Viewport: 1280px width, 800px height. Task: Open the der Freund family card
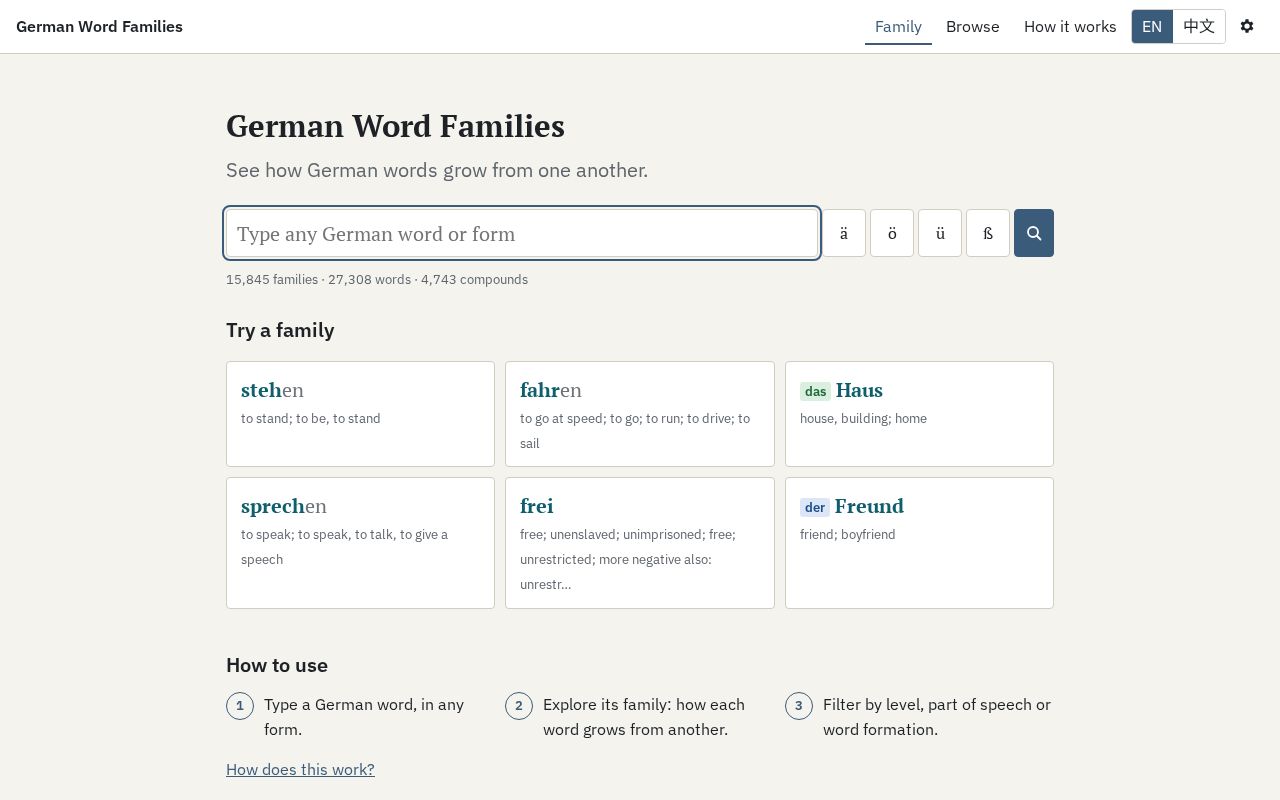919,543
